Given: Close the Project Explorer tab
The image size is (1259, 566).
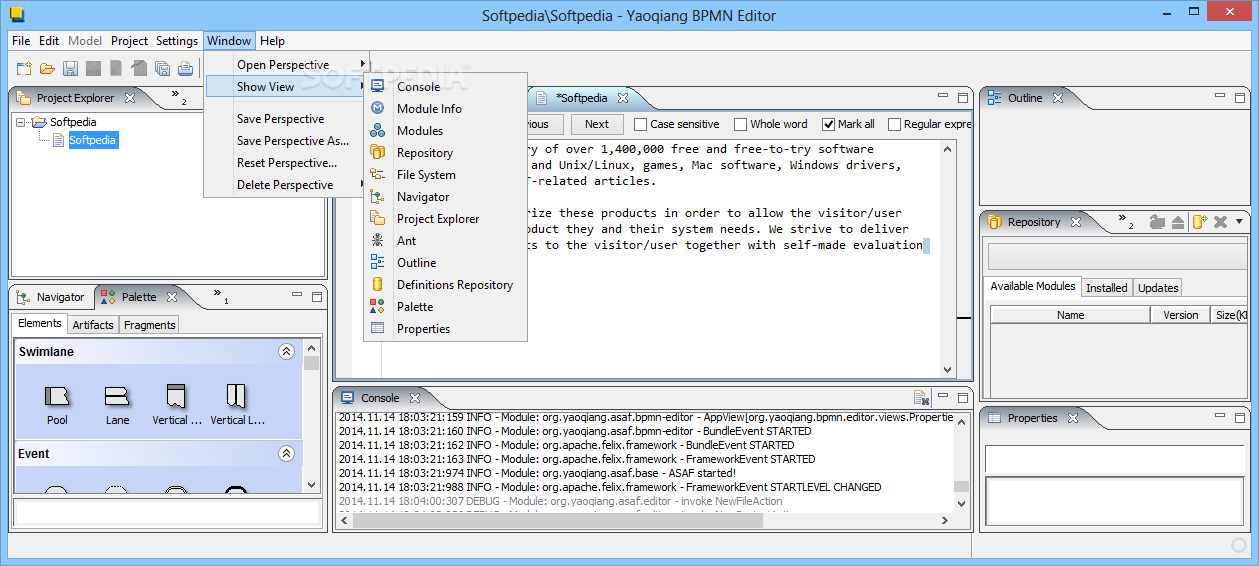Looking at the screenshot, I should 130,98.
